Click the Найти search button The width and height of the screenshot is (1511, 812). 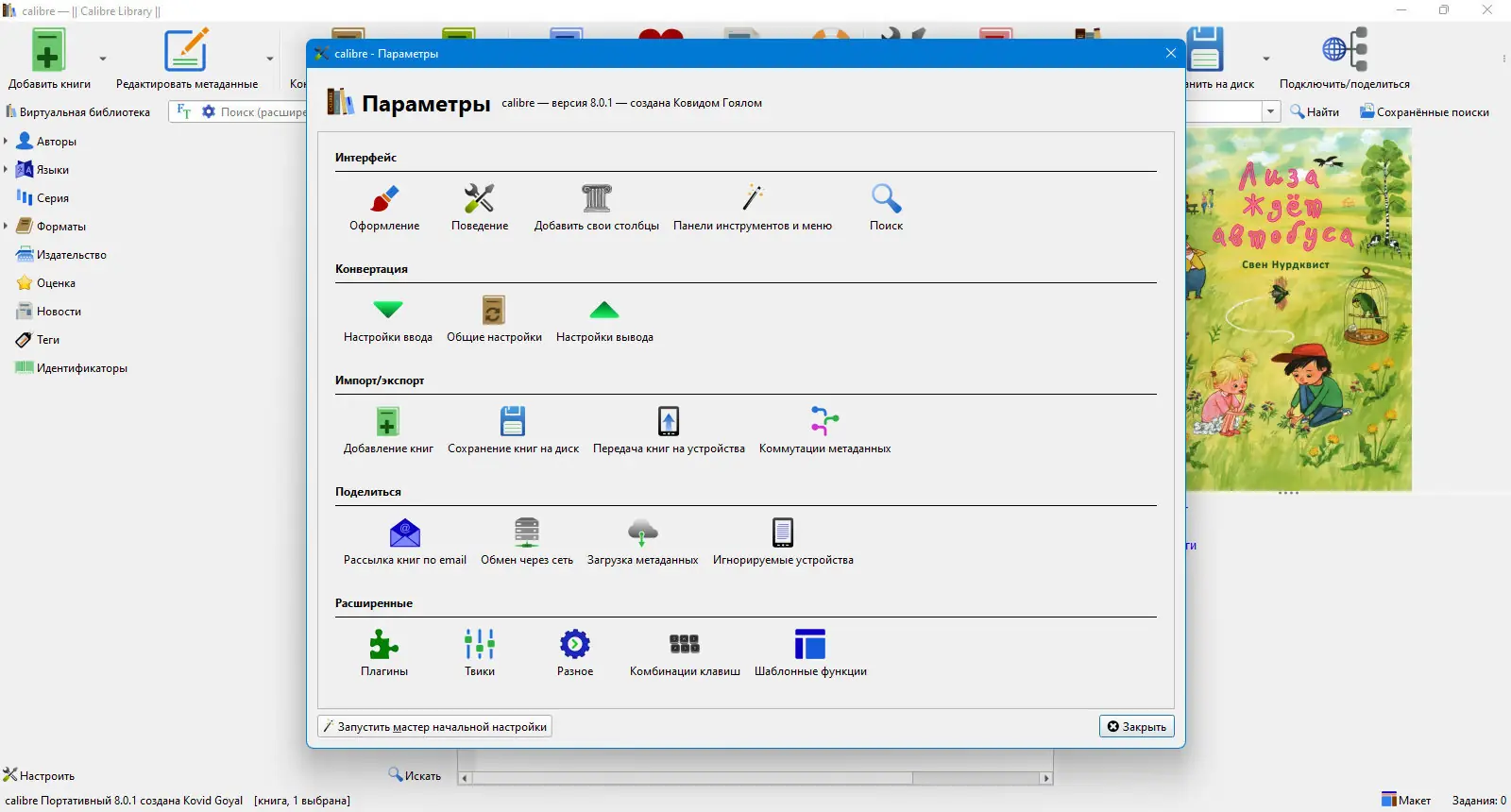click(1316, 111)
